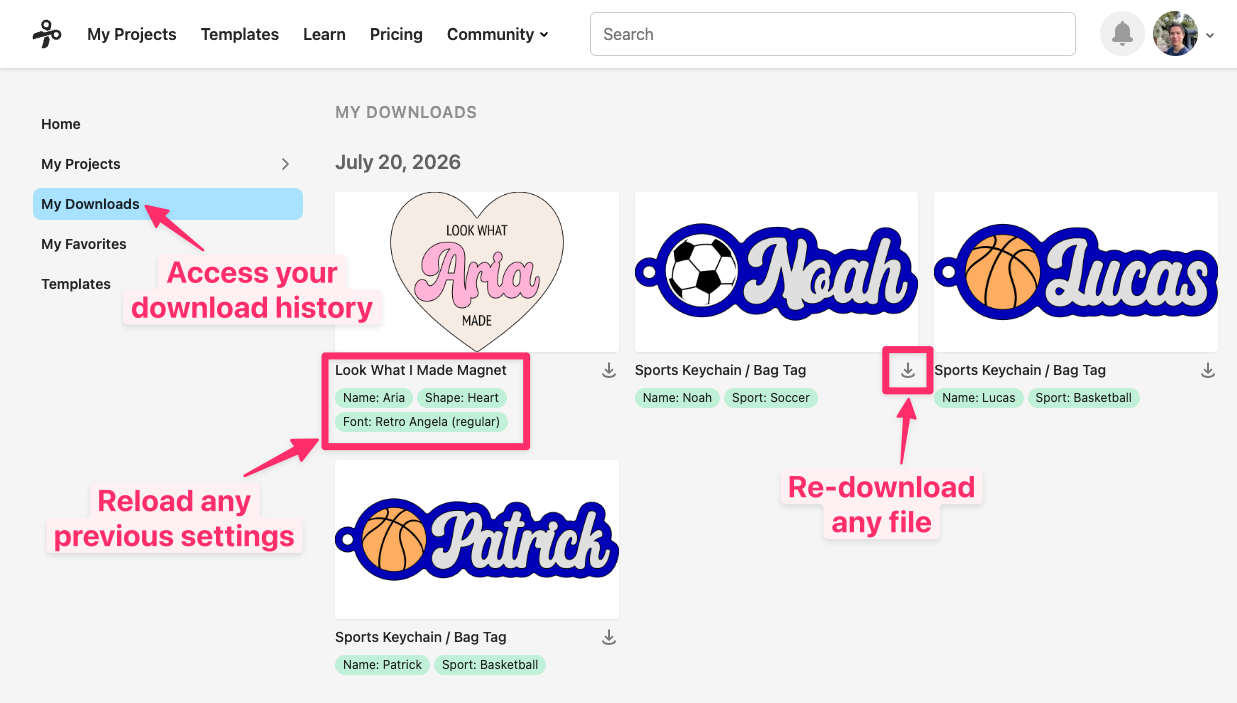Click the Name: Patrick tag
The width and height of the screenshot is (1237, 703).
(x=382, y=665)
